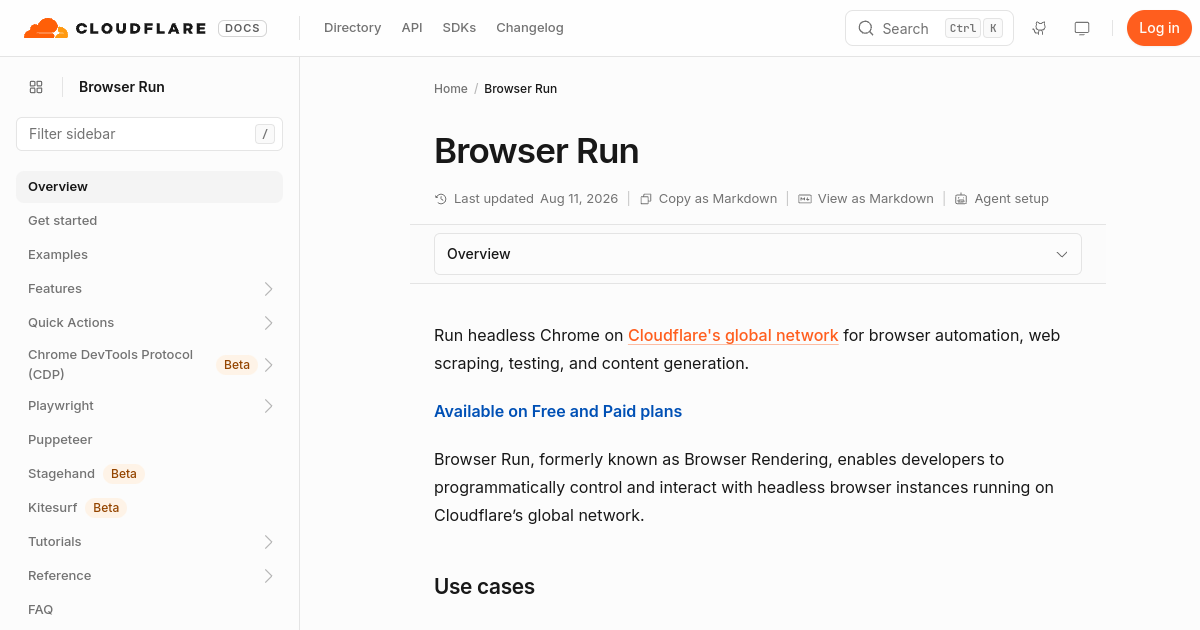Open Available on Free and Paid plans link

click(558, 412)
